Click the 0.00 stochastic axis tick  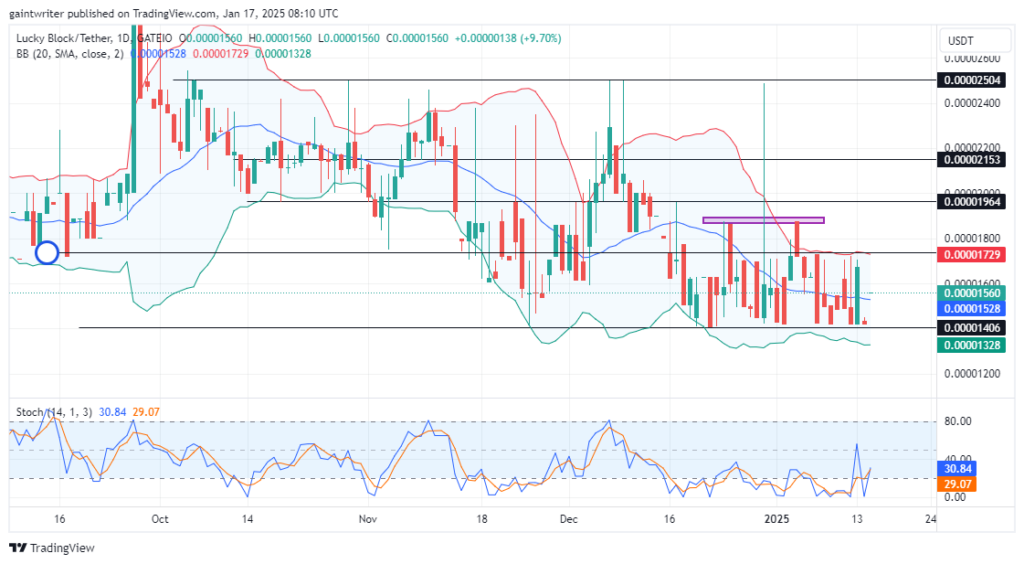pyautogui.click(x=955, y=497)
